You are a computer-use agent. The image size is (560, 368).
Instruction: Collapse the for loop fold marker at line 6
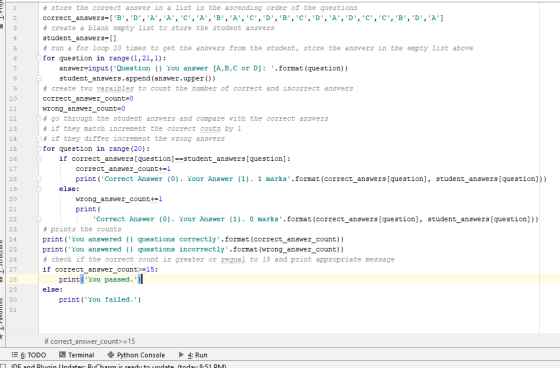pos(39,58)
